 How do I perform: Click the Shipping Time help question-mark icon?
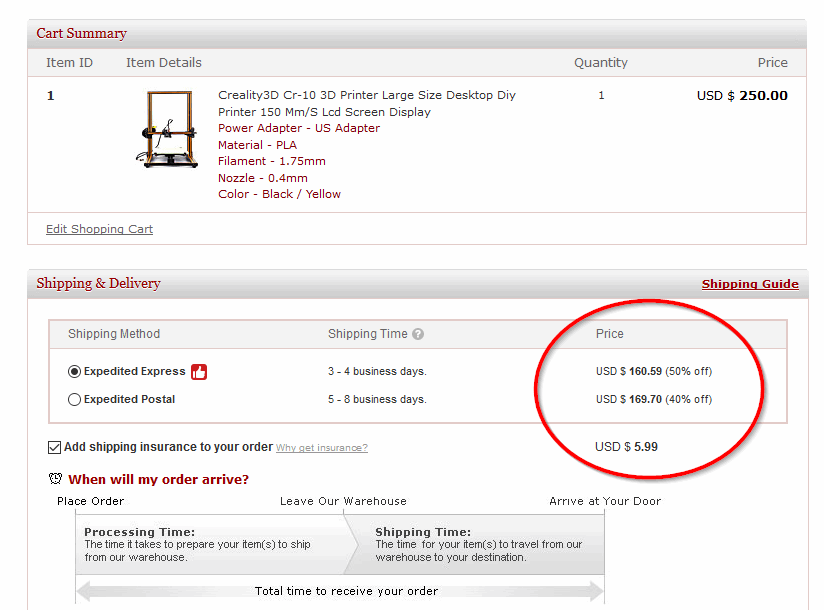click(418, 334)
